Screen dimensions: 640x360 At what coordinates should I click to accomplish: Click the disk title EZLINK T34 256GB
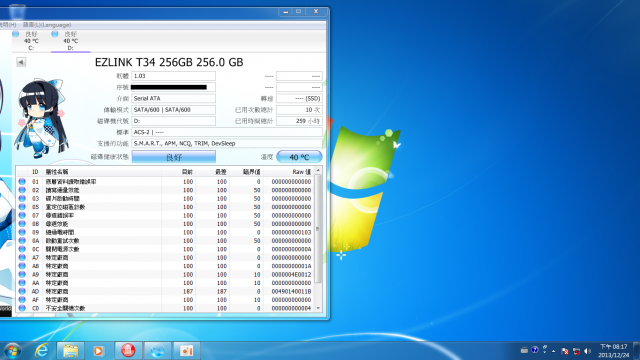coord(169,62)
